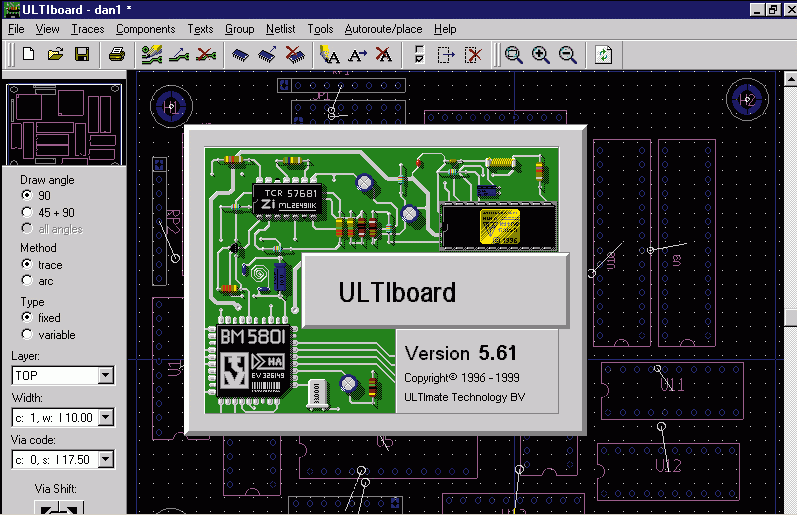Select the add text tool
Image resolution: width=797 pixels, height=515 pixels.
(x=329, y=54)
